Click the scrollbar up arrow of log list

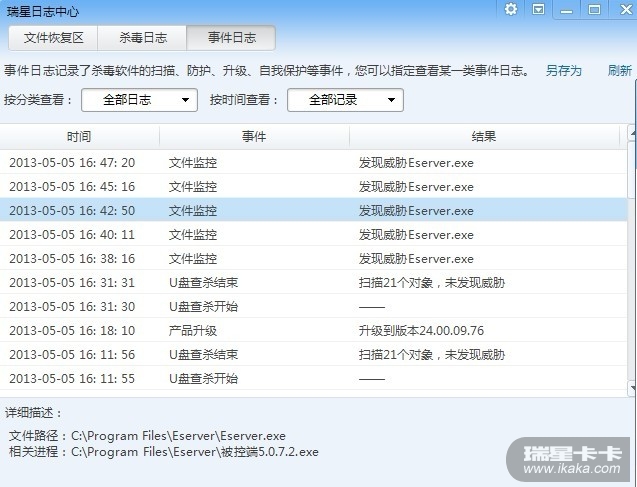(633, 133)
